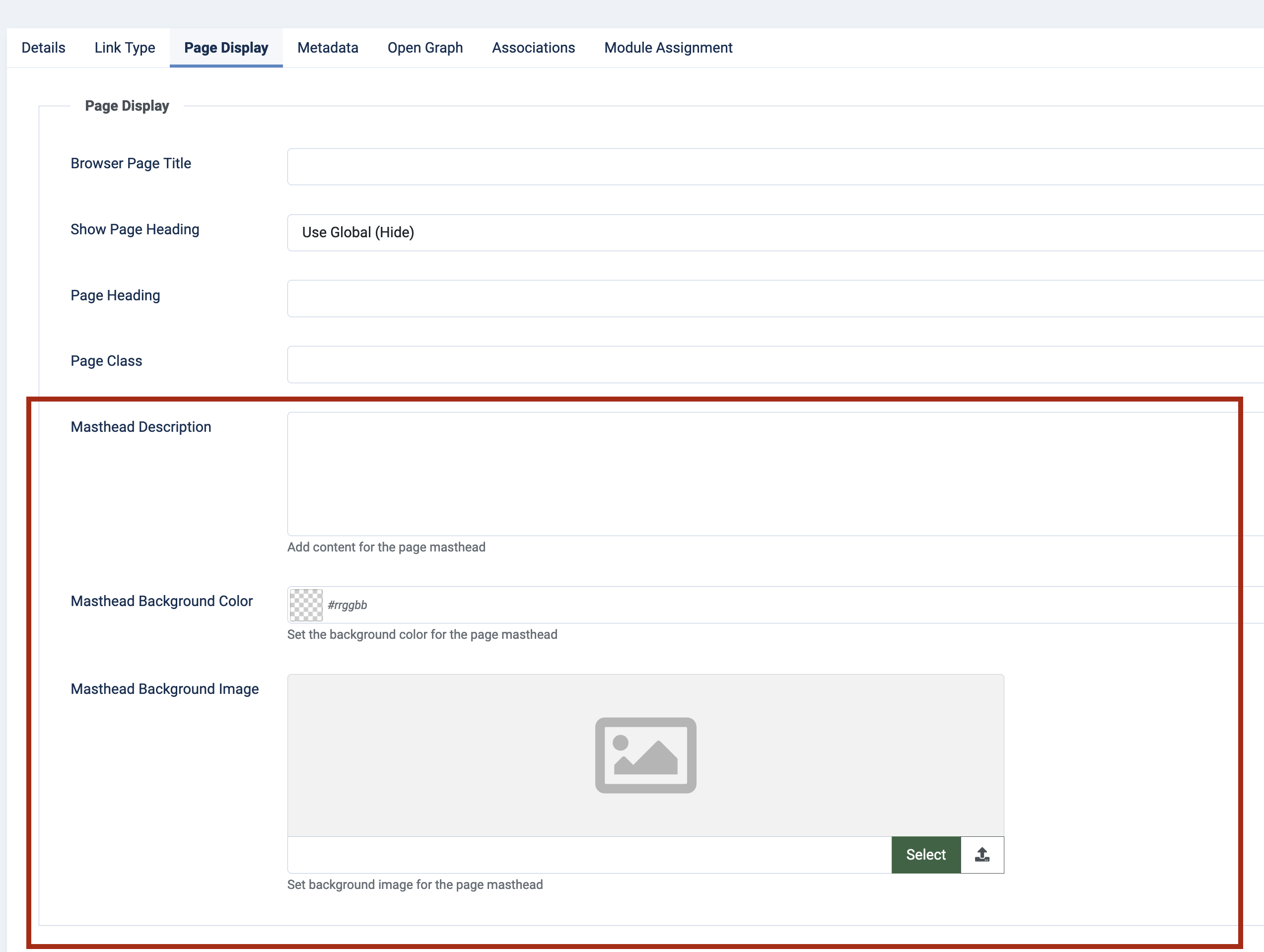
Task: Click the Page Class text field
Action: (774, 364)
